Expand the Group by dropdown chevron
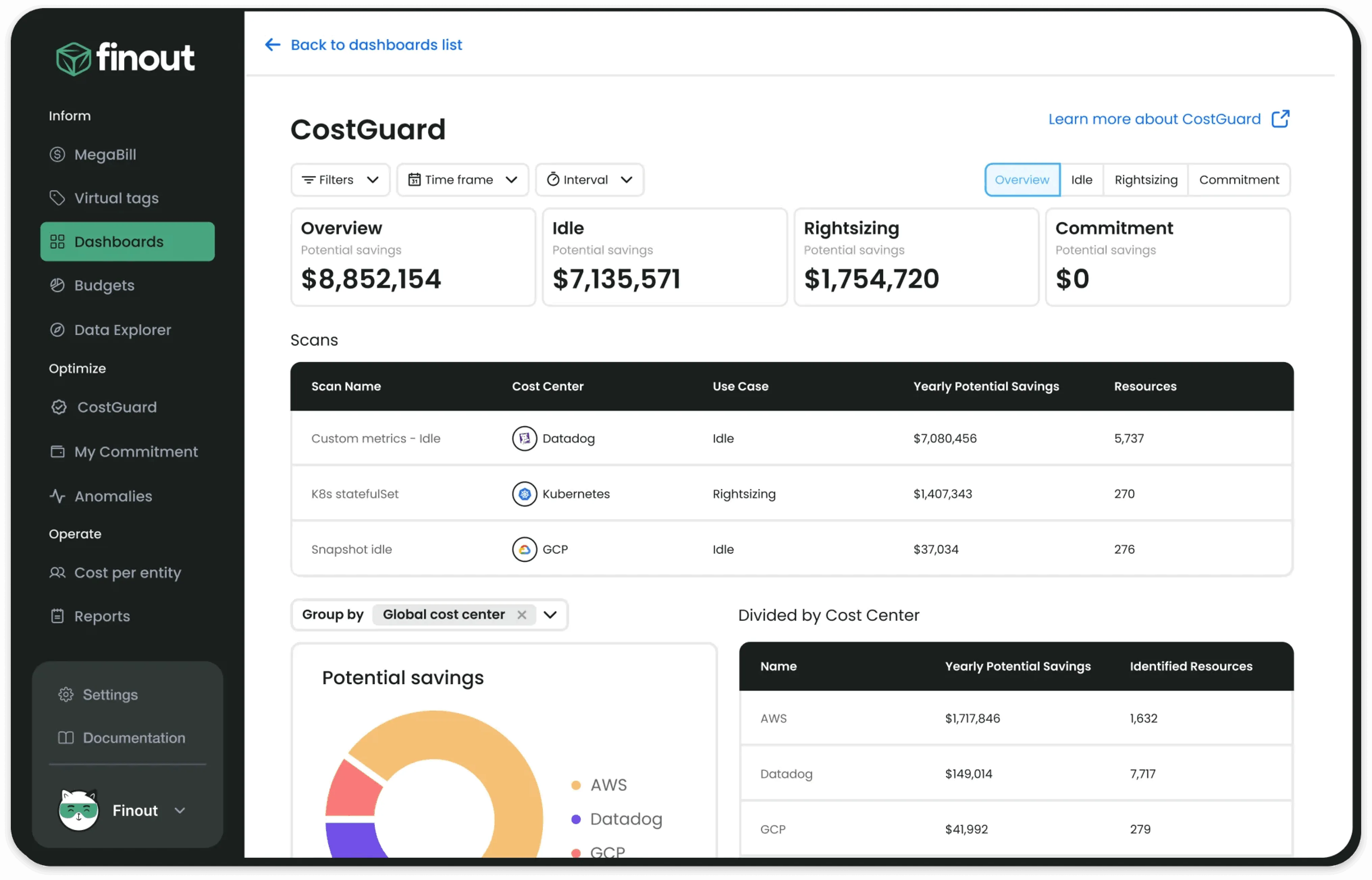The width and height of the screenshot is (1372, 880). pyautogui.click(x=550, y=615)
